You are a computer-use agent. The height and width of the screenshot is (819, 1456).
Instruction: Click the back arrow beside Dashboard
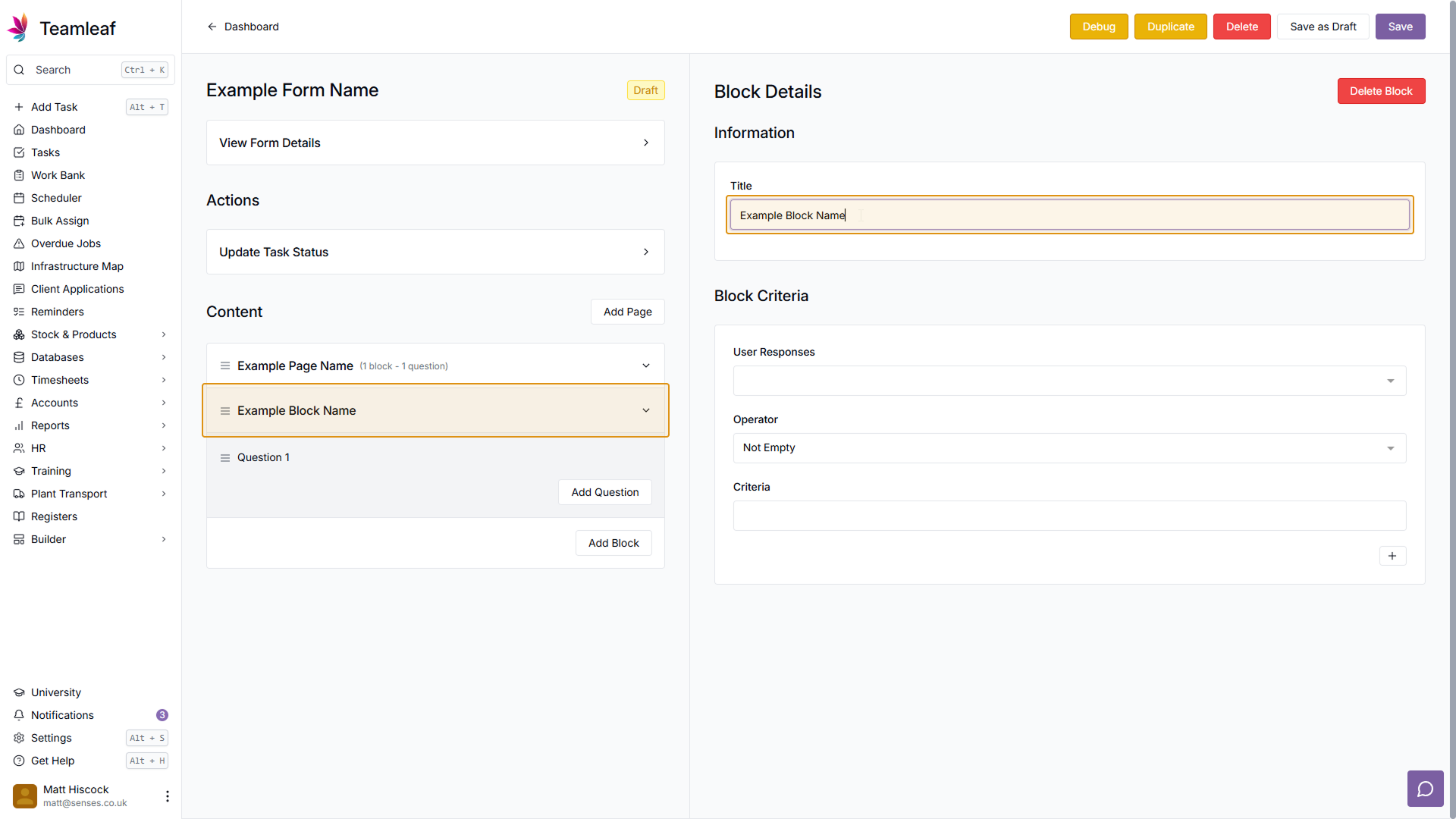pos(212,27)
